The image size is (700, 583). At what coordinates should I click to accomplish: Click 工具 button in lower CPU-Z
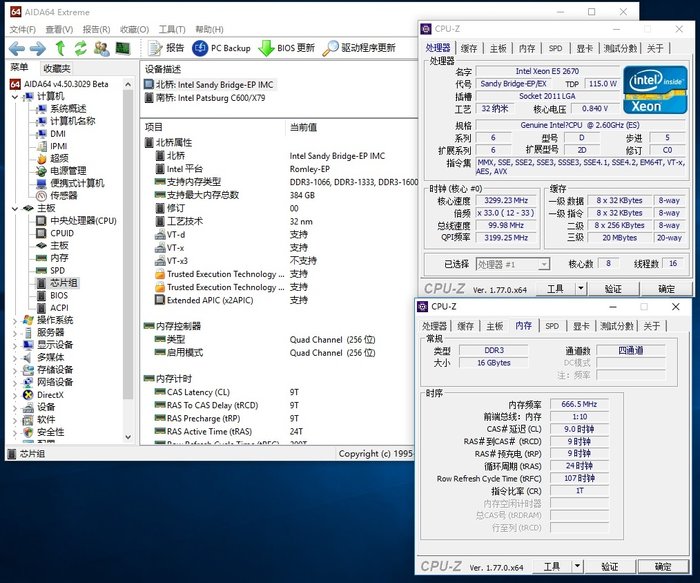552,566
